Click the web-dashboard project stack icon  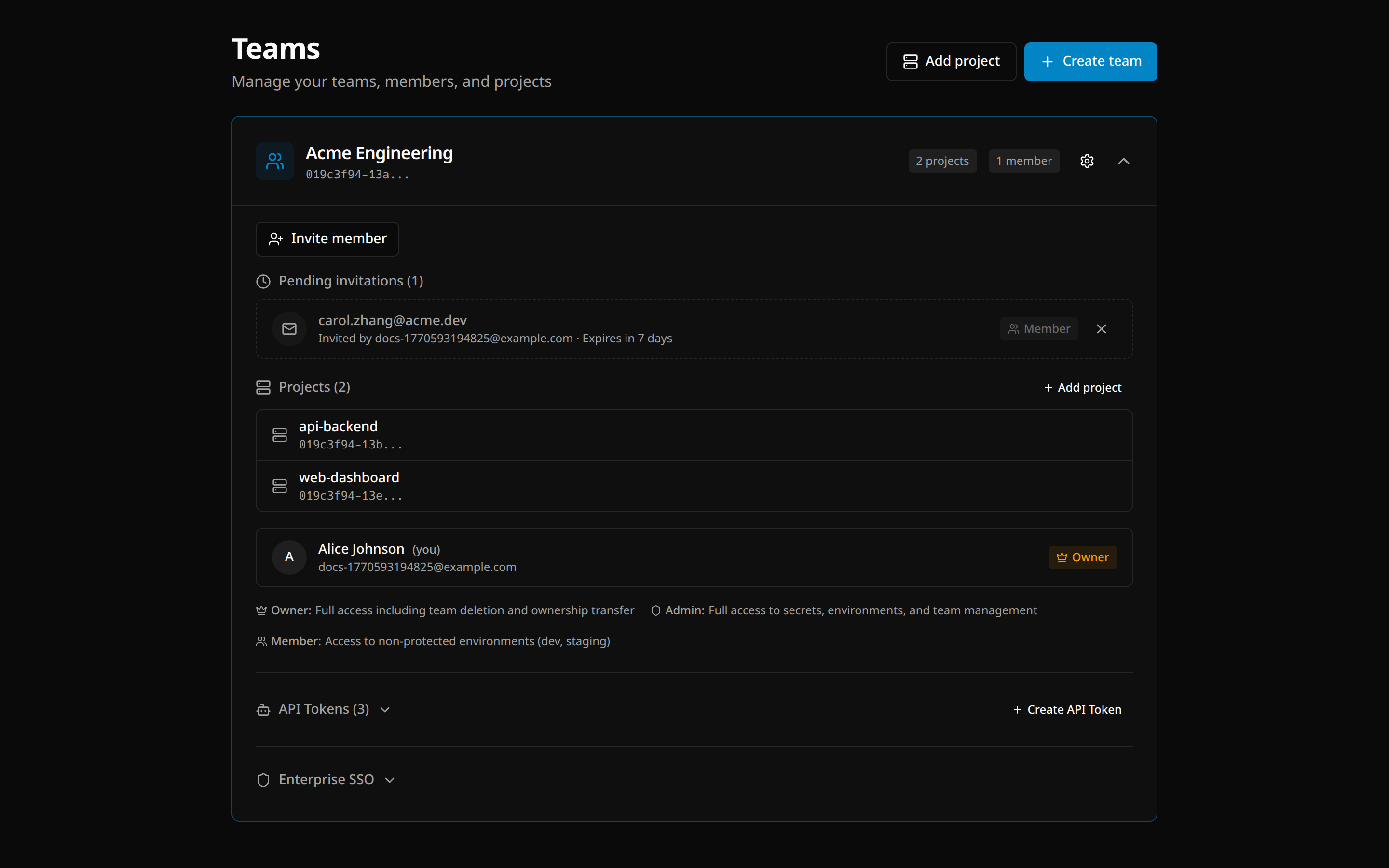pos(280,486)
